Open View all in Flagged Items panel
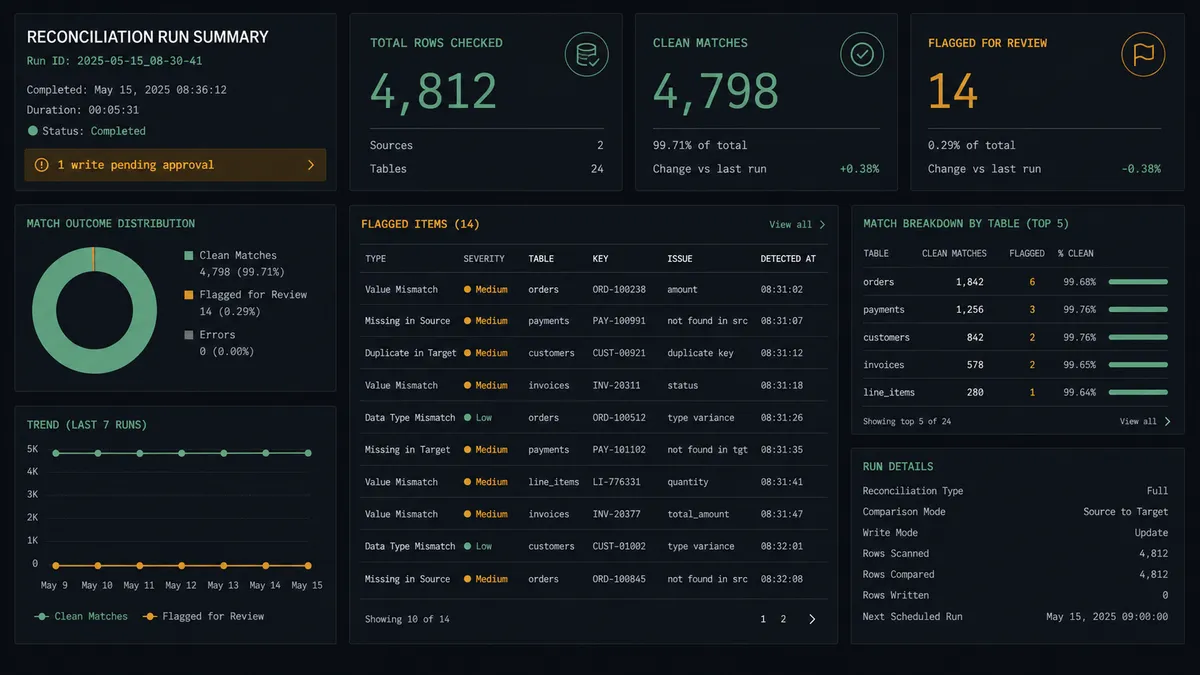Image resolution: width=1200 pixels, height=675 pixels. (x=797, y=225)
